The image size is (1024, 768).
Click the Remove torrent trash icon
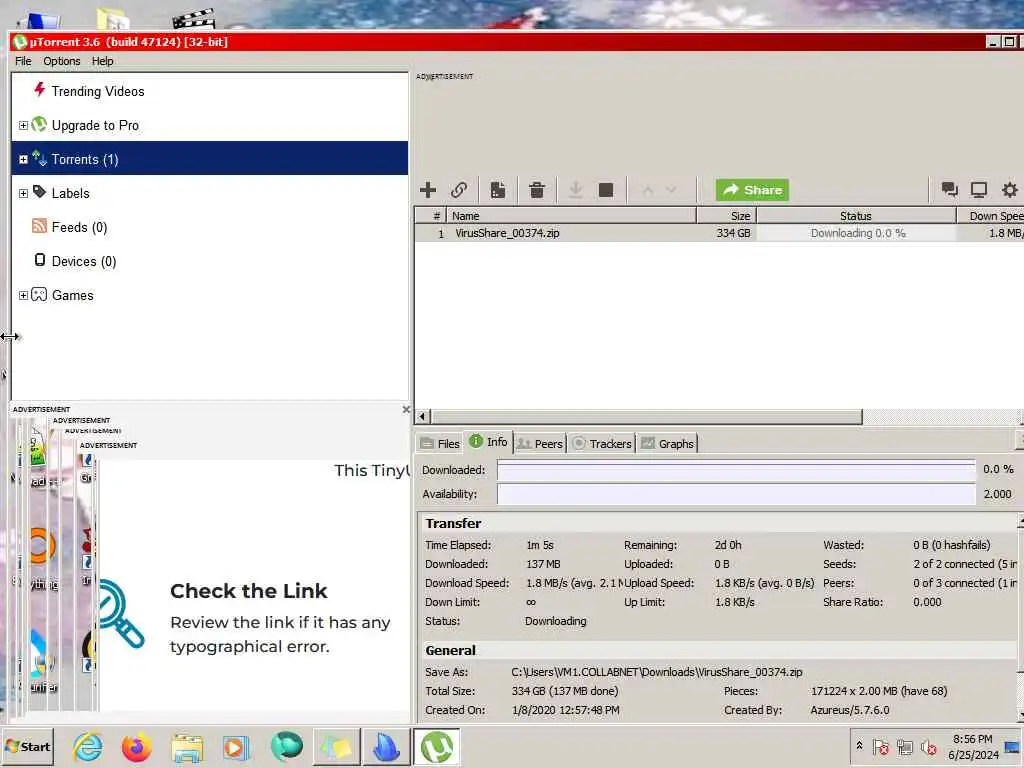[x=537, y=190]
